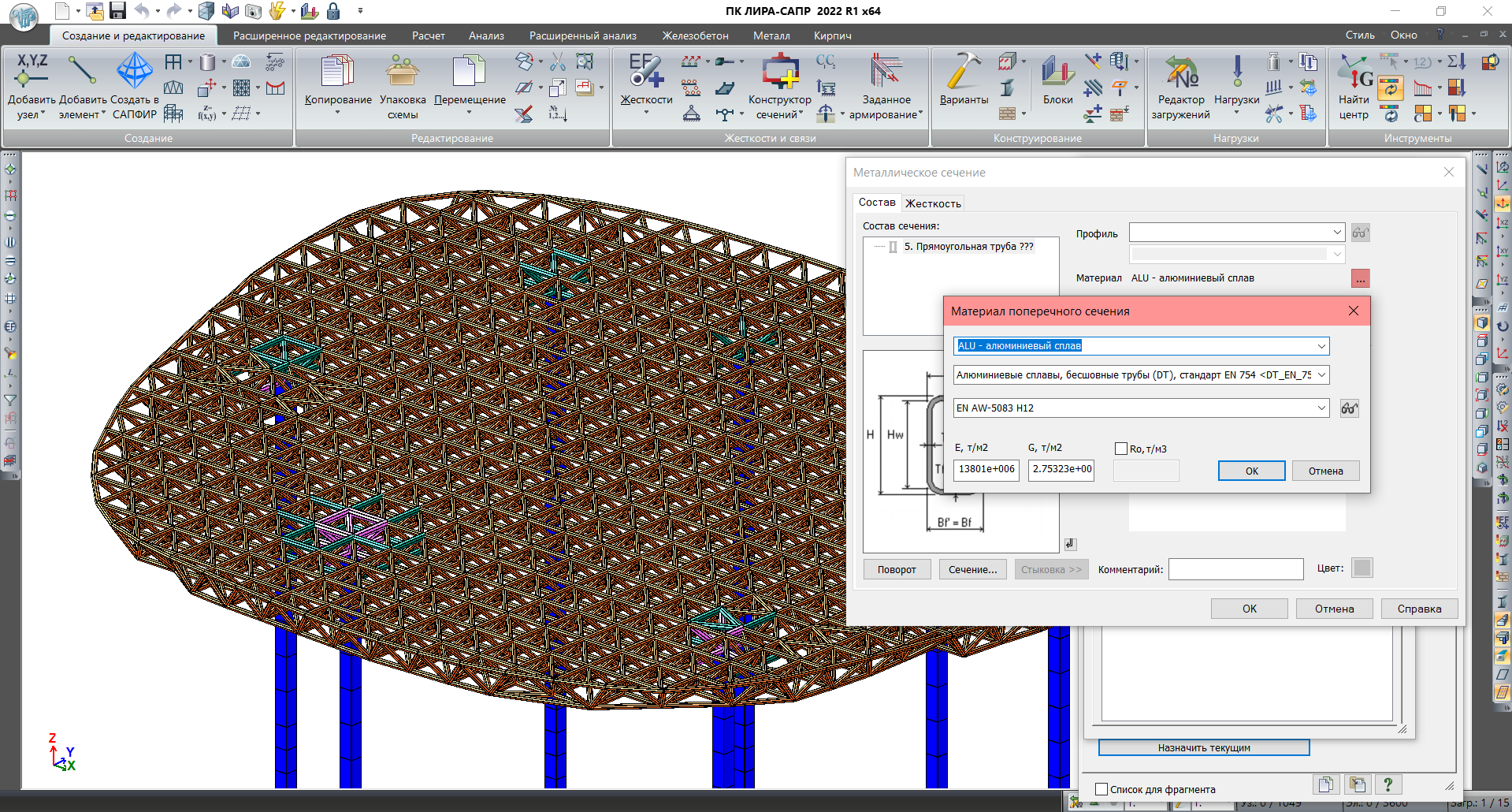Enable the Ro, т/м3 checkbox

(x=1121, y=449)
